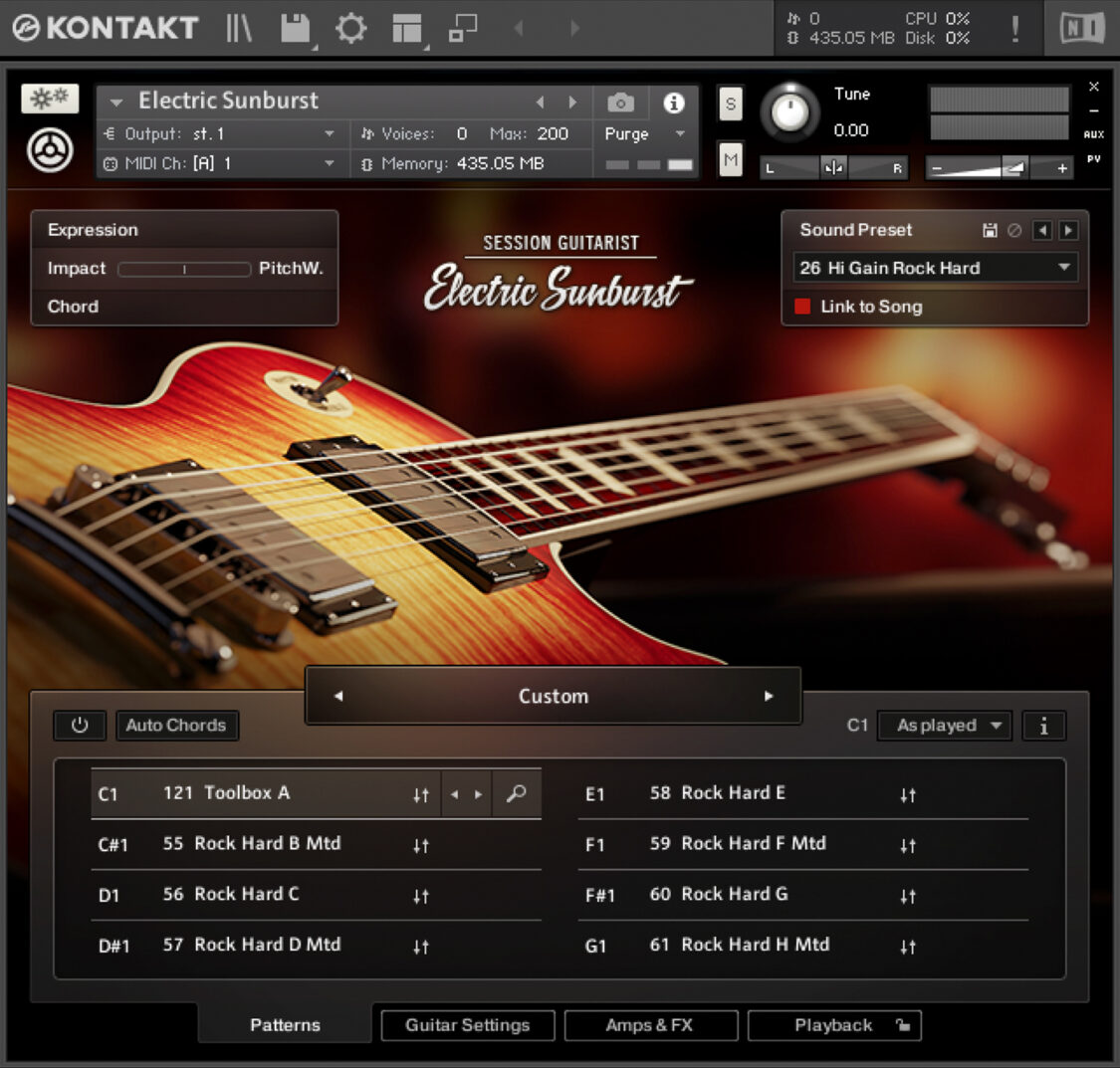Click the save floppy disk icon in header
The width and height of the screenshot is (1120, 1068).
tap(295, 29)
